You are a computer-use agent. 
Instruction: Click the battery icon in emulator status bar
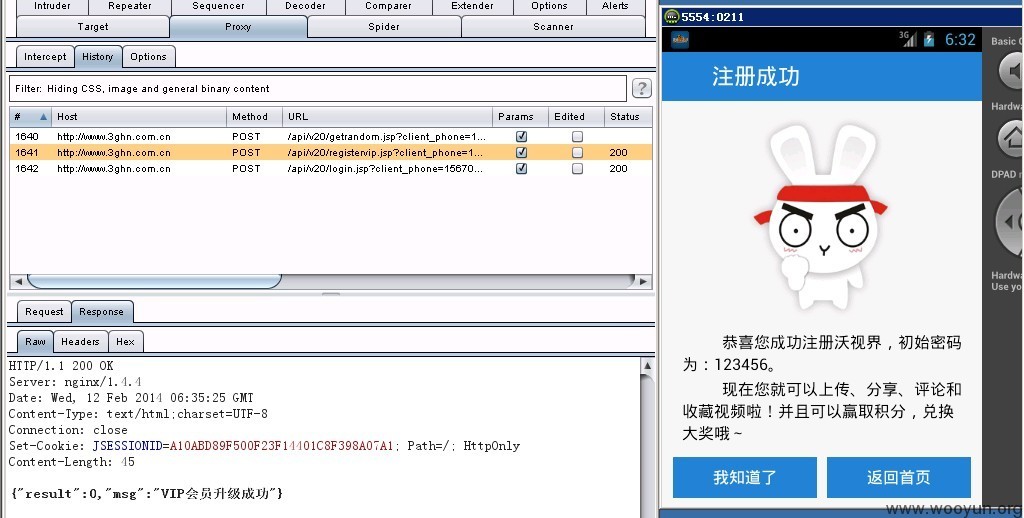(929, 39)
